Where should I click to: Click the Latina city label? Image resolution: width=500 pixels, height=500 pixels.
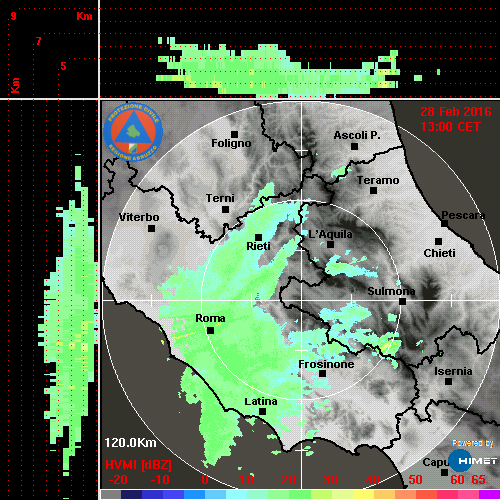pos(261,401)
